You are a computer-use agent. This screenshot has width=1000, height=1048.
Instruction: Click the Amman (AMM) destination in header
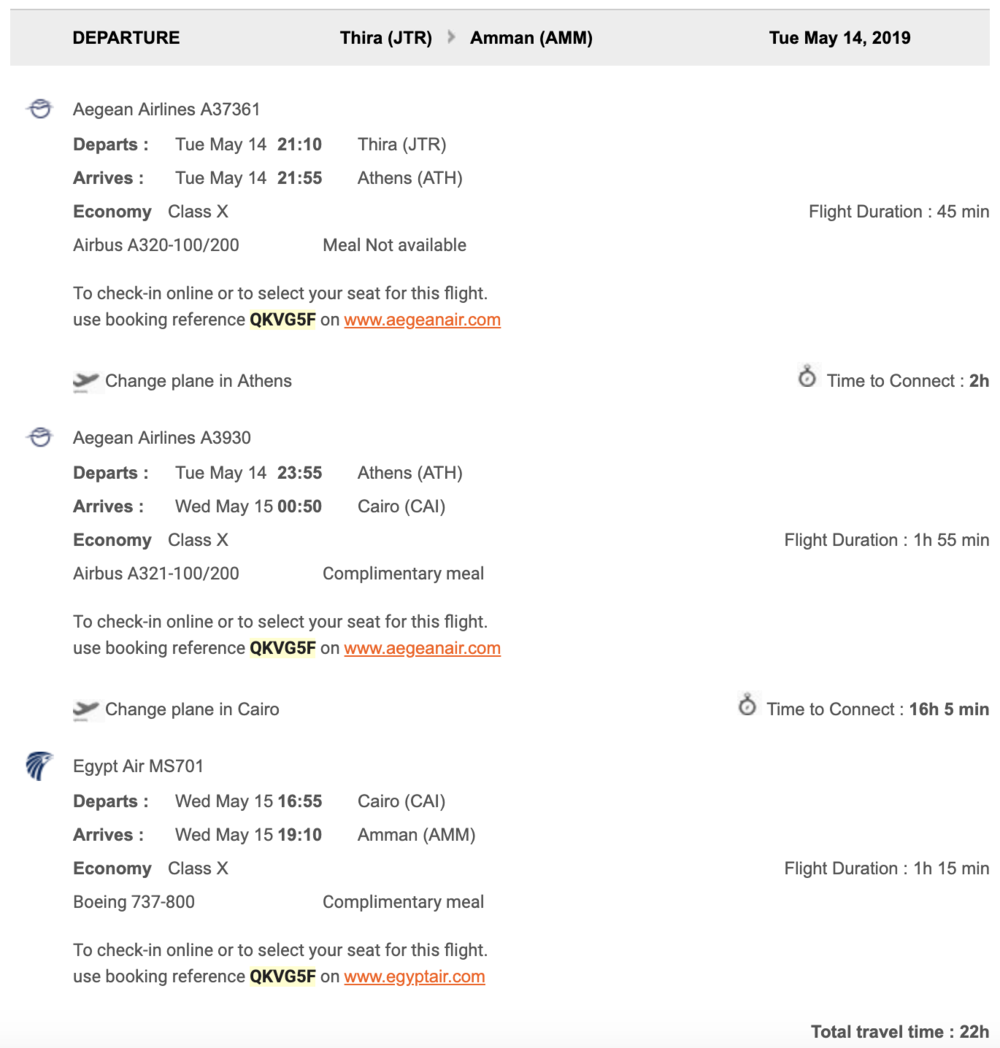coord(531,38)
